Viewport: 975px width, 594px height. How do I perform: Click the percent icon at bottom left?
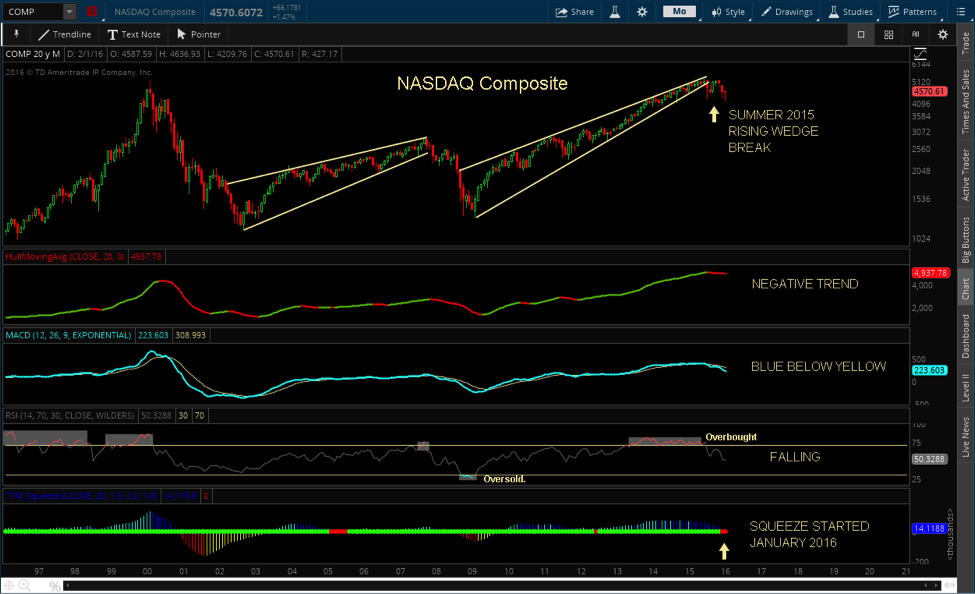click(55, 586)
